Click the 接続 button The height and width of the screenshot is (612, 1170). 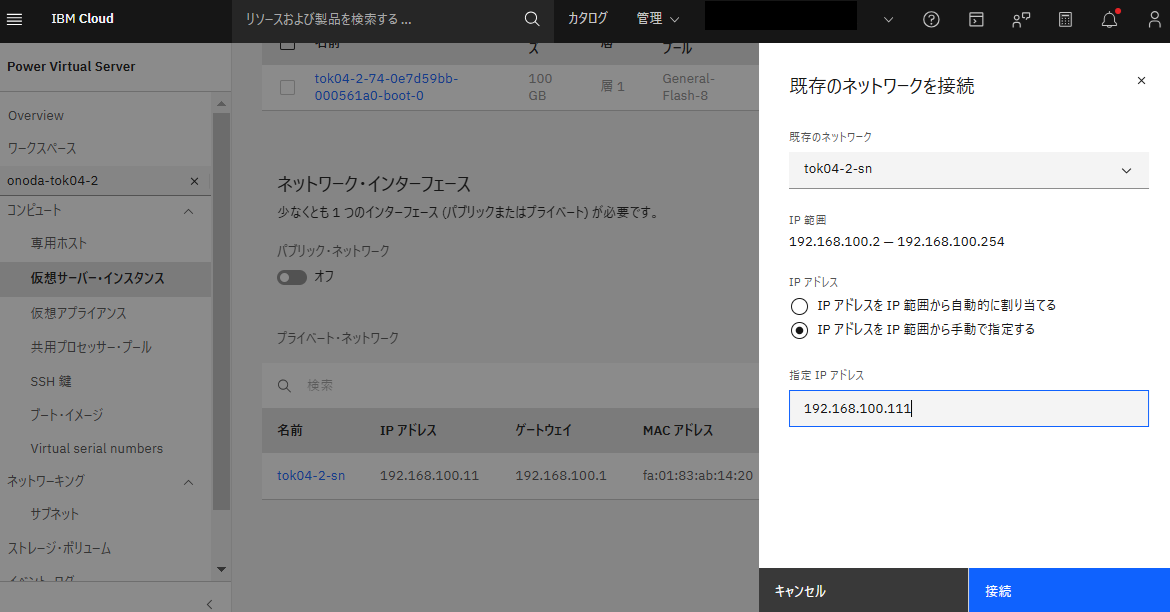coord(1069,590)
